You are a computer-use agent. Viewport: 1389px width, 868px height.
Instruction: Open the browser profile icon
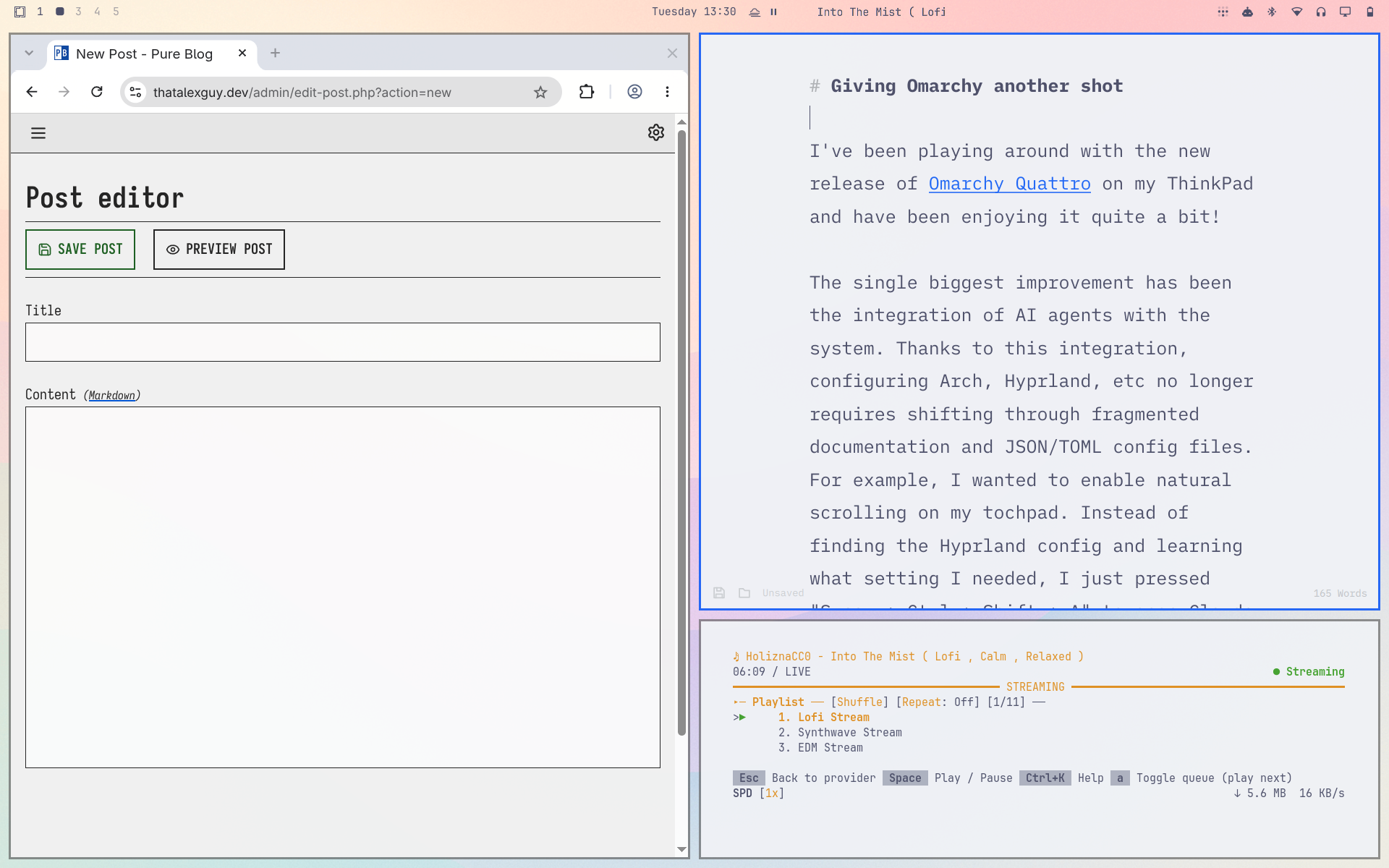click(634, 92)
